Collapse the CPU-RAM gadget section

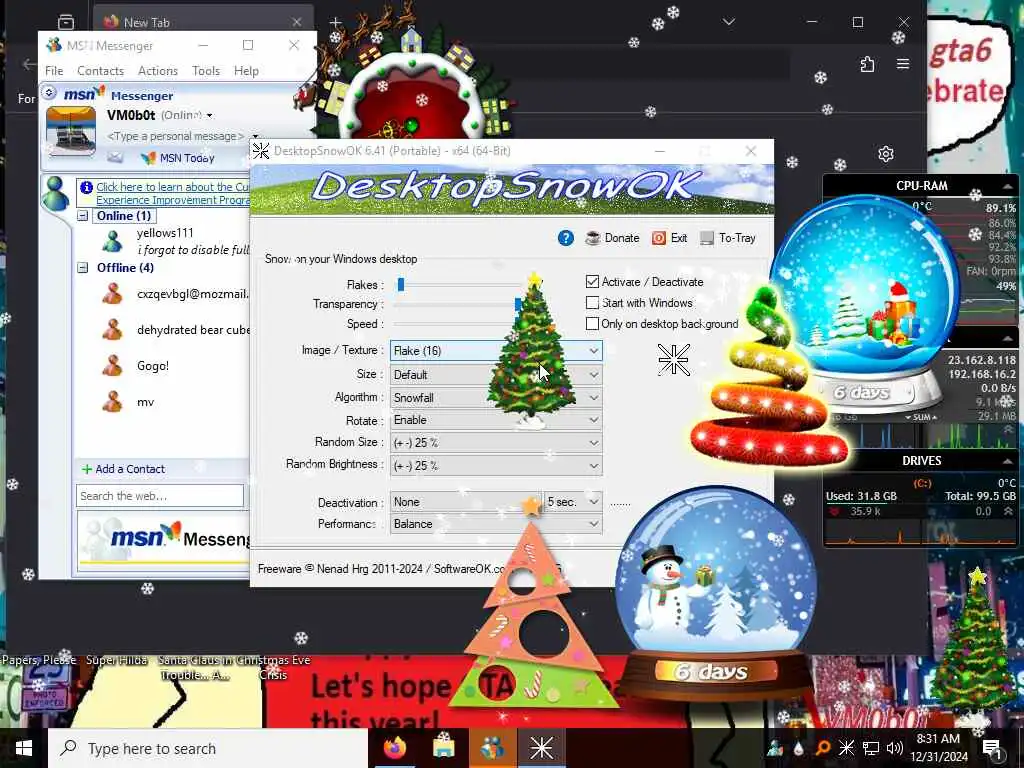click(1008, 186)
